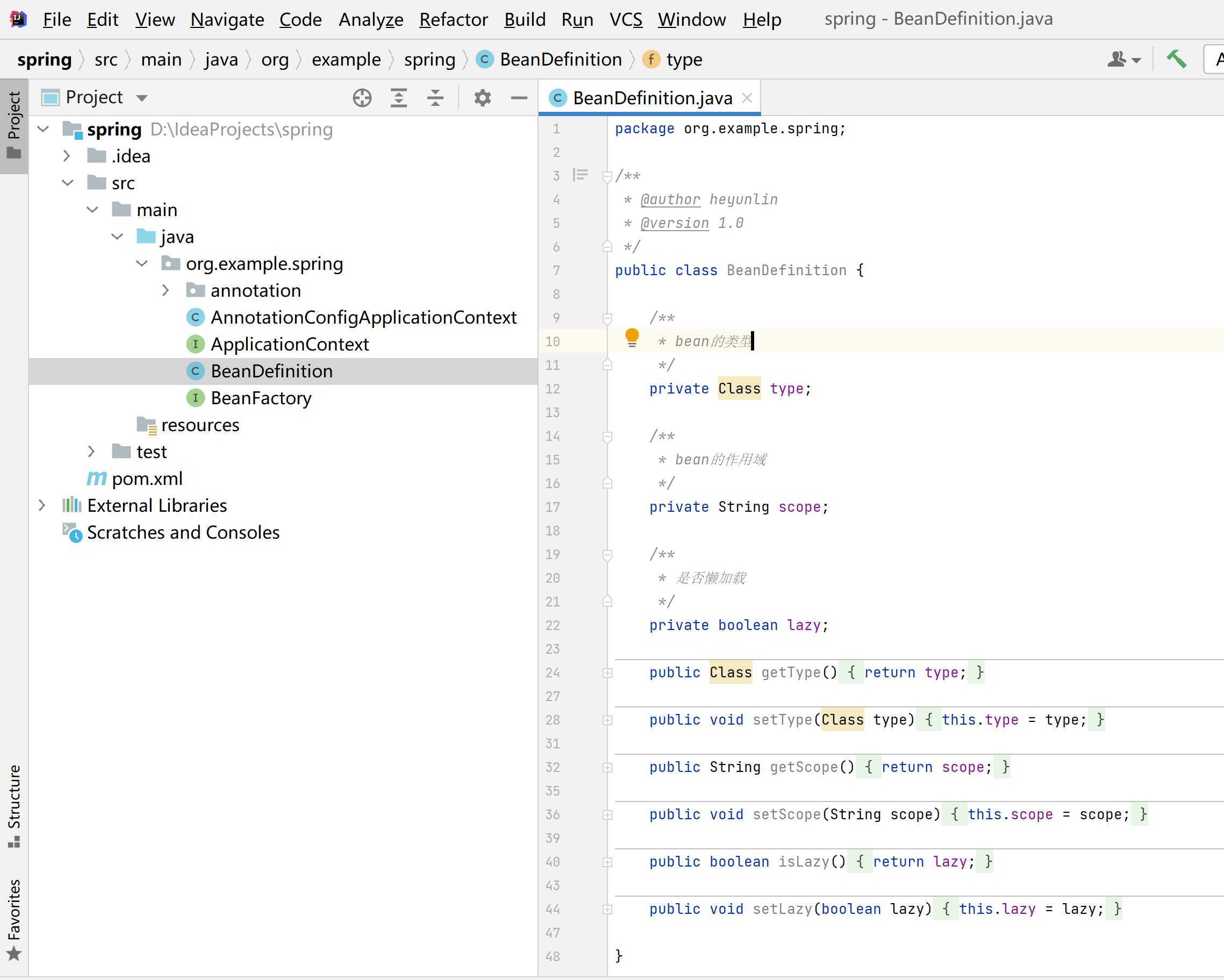This screenshot has height=980, width=1224.
Task: Click the Scroll from Source crosshair icon
Action: click(362, 97)
